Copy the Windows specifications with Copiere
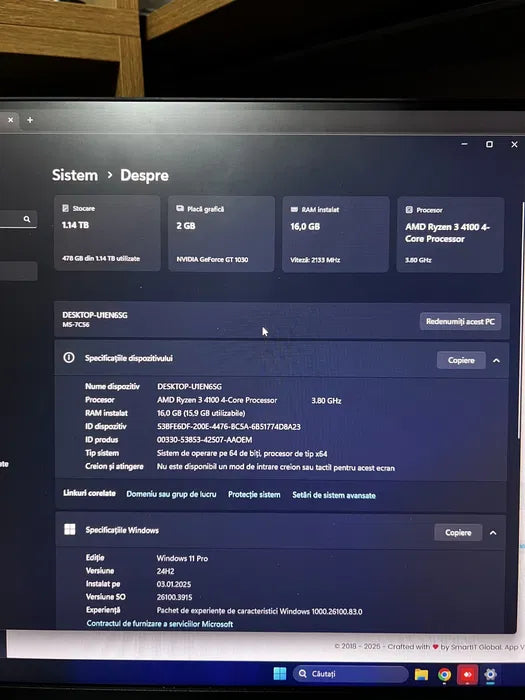 point(458,532)
